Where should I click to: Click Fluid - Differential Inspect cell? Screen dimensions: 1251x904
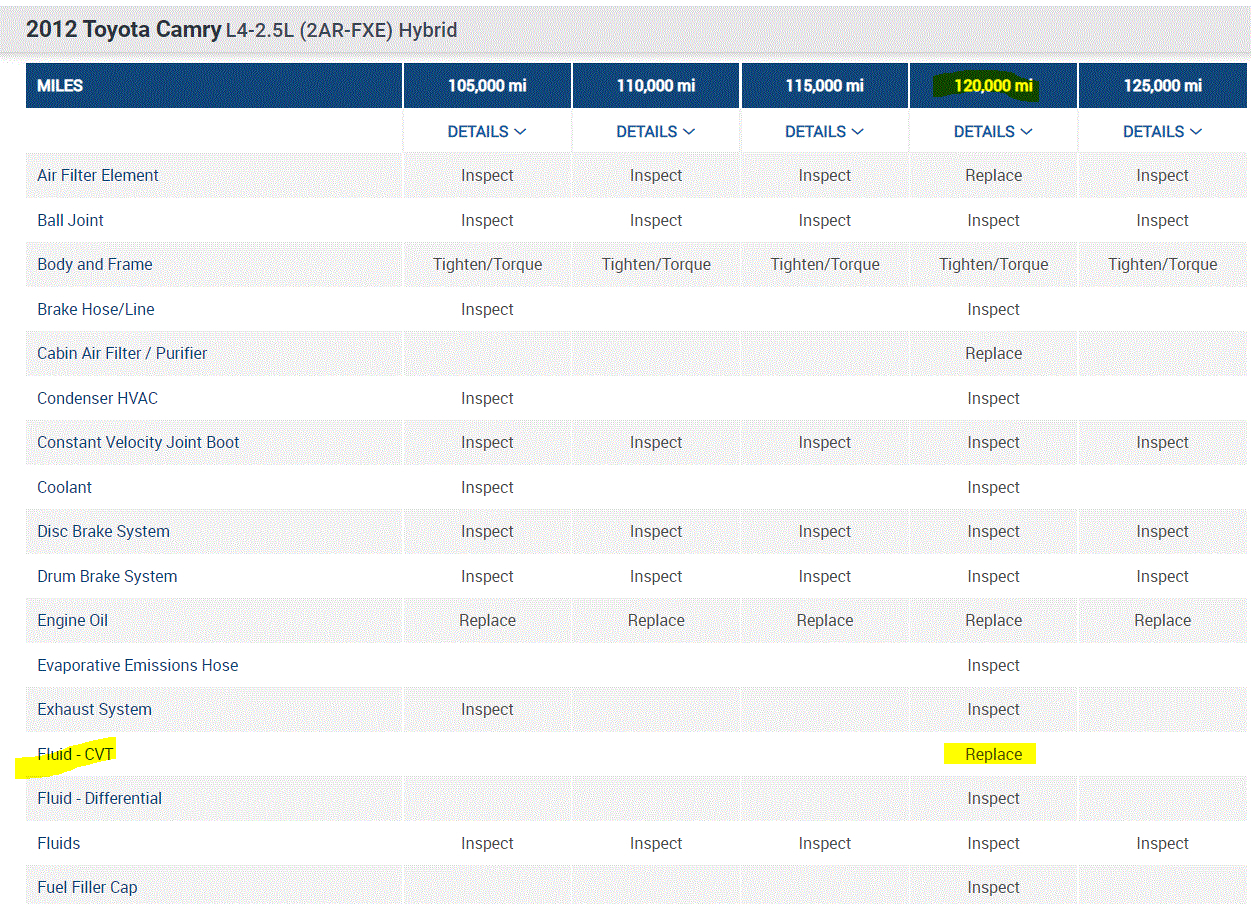(x=993, y=798)
